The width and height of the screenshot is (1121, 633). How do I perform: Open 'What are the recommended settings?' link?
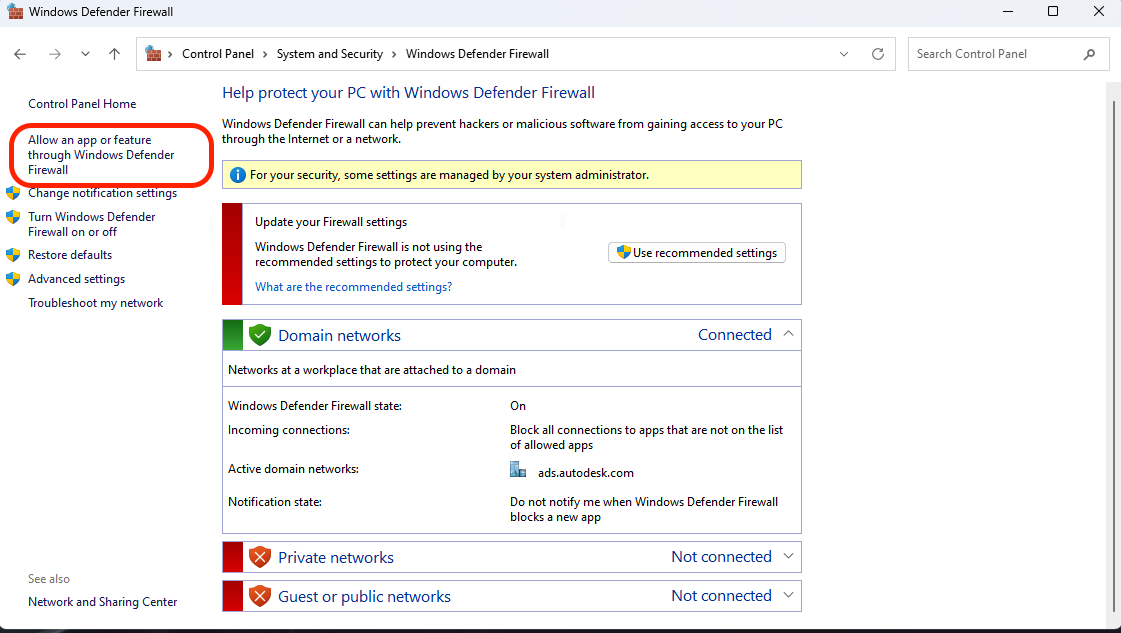tap(353, 287)
